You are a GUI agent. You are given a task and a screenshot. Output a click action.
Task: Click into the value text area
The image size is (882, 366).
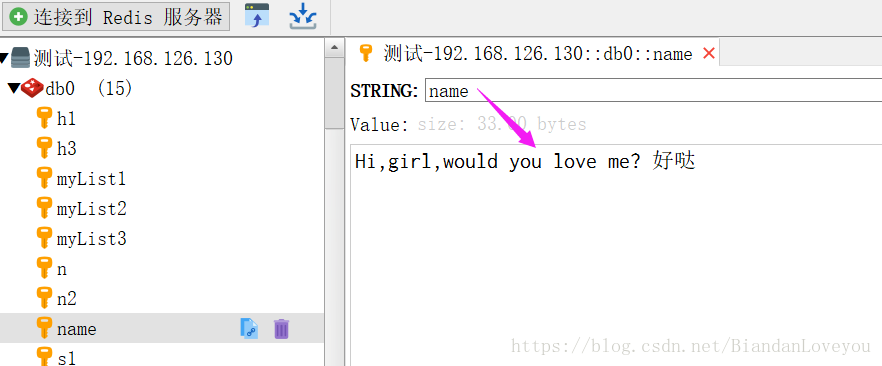[x=616, y=256]
